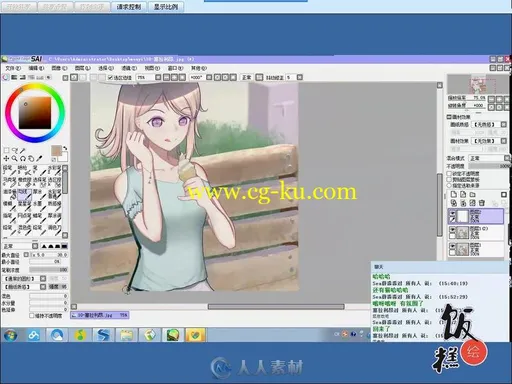The height and width of the screenshot is (384, 512).
Task: Click the request control button at top
Action: (x=129, y=7)
